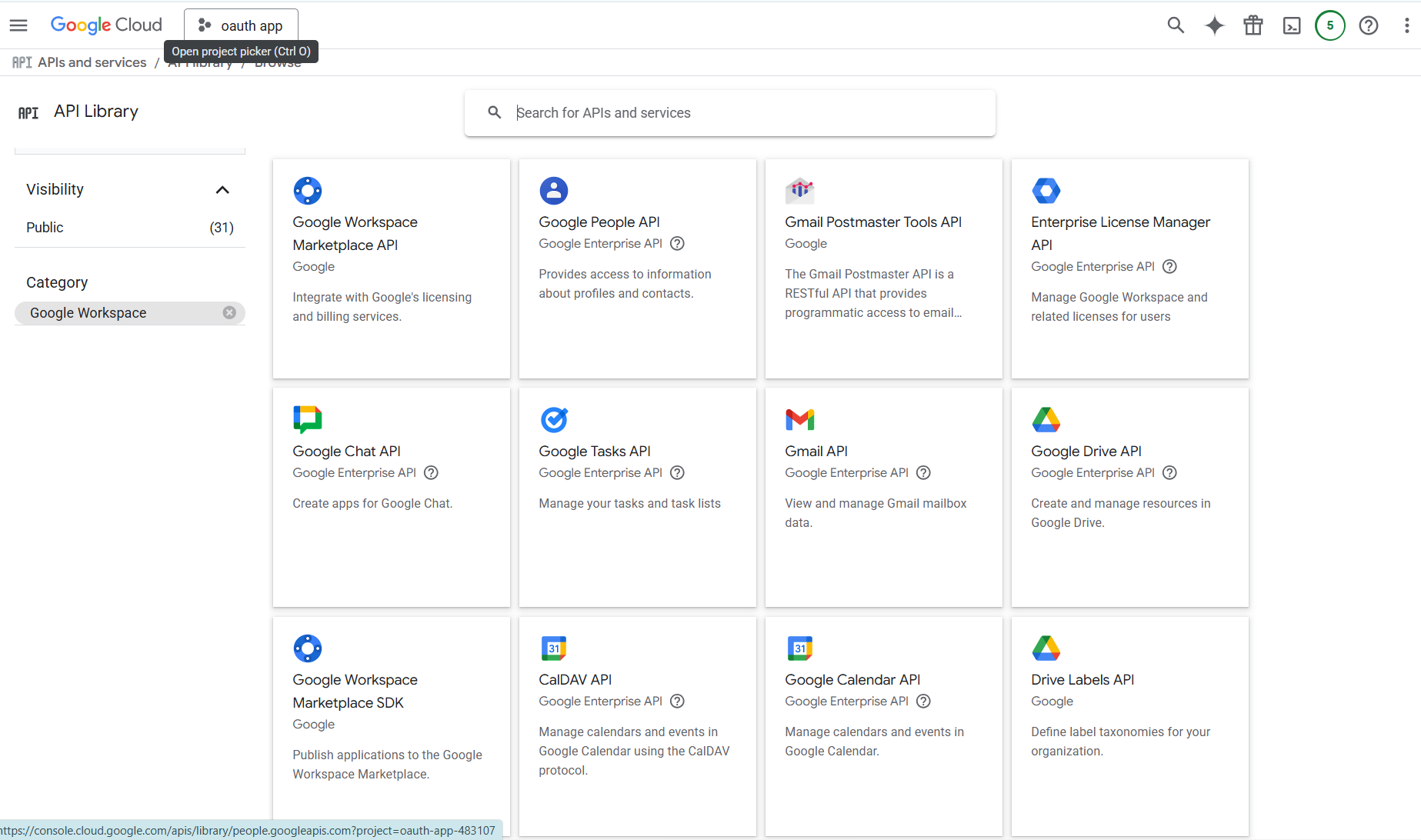Click the Google Calendar API icon

(800, 648)
